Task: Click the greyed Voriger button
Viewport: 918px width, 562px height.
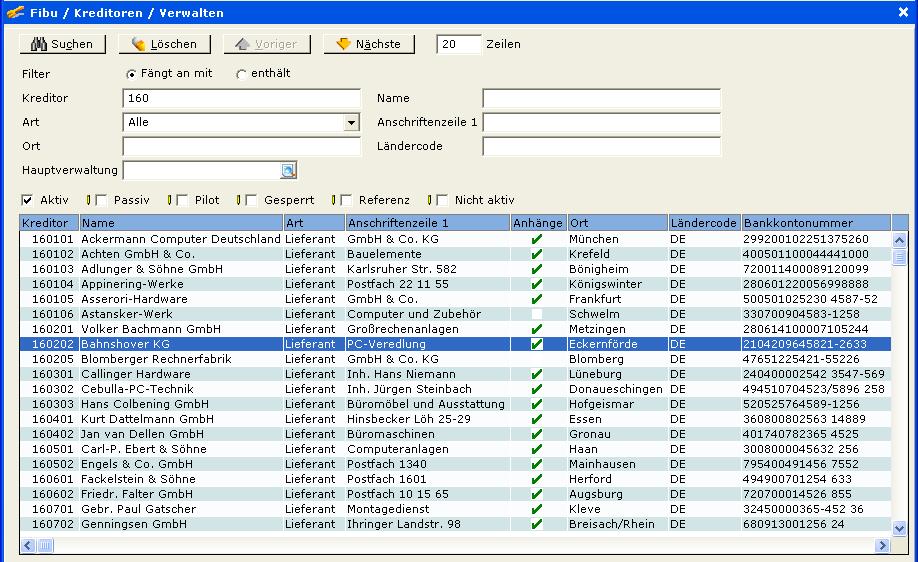Action: tap(267, 44)
